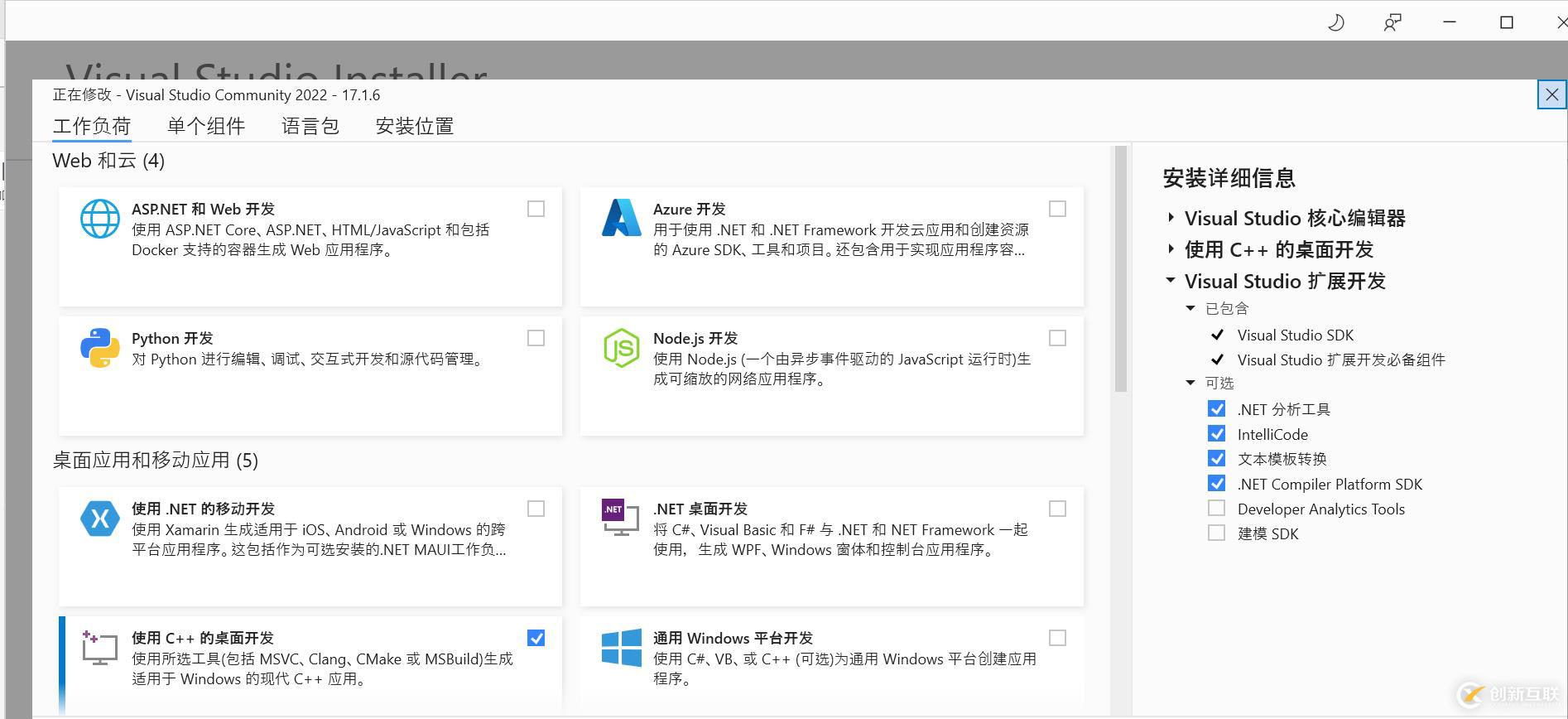1568x719 pixels.
Task: Enable the .NET desktop development checkbox
Action: pos(1057,509)
